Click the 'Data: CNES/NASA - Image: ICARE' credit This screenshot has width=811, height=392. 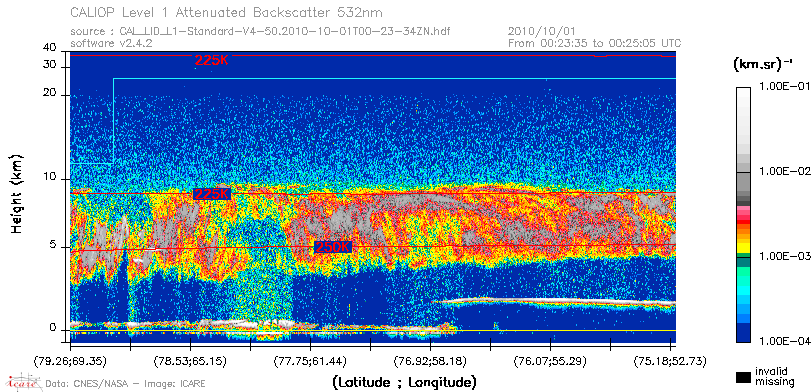(125, 384)
